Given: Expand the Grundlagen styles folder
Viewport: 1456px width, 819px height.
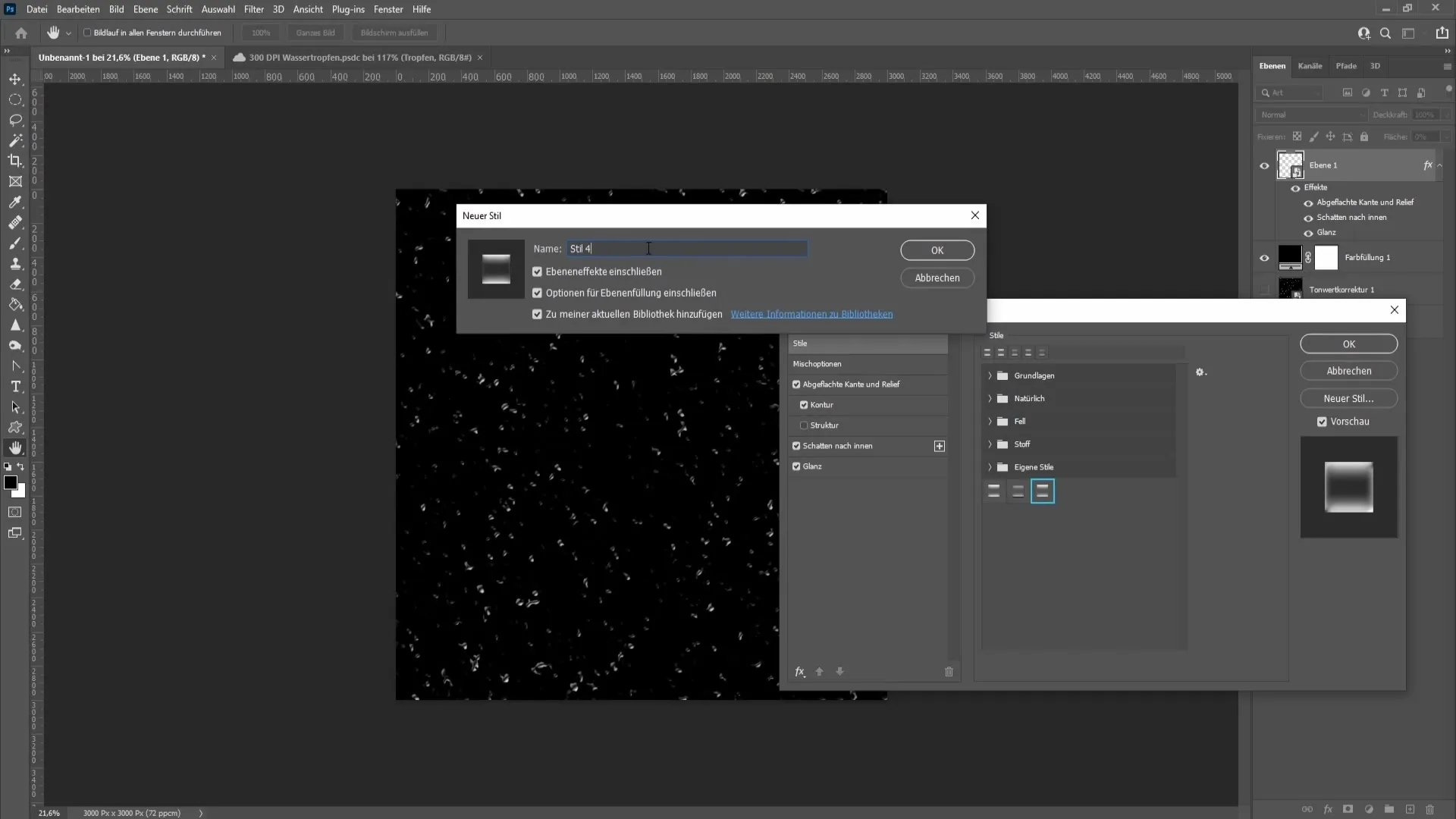Looking at the screenshot, I should pyautogui.click(x=990, y=375).
